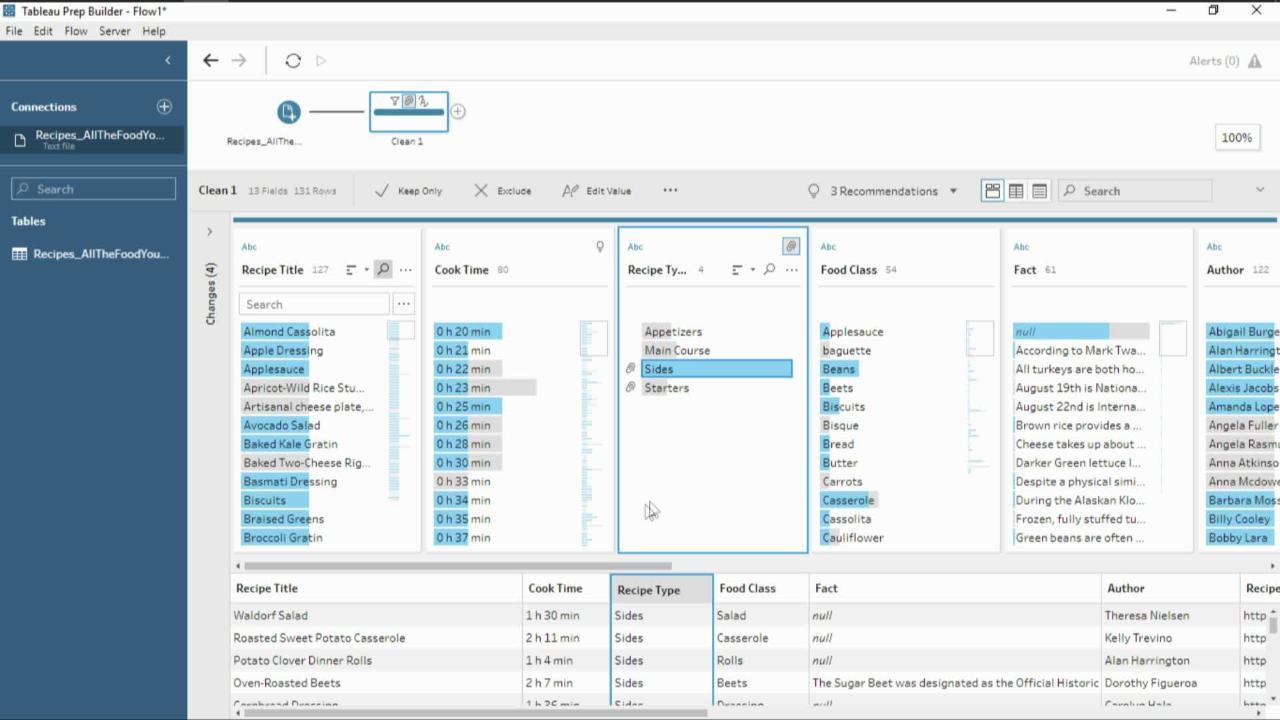Screen dimensions: 1280x720
Task: Click Keep Only button
Action: (408, 191)
